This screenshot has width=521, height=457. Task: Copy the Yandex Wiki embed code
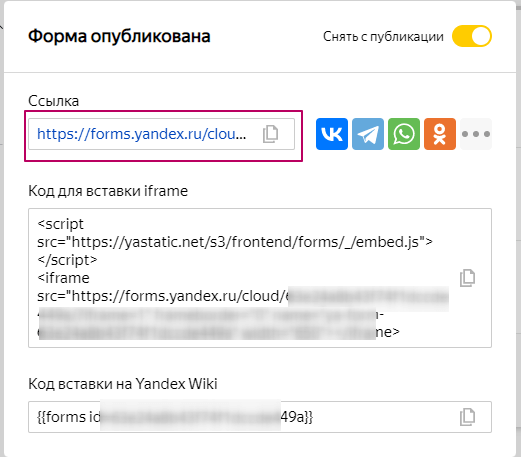(467, 417)
